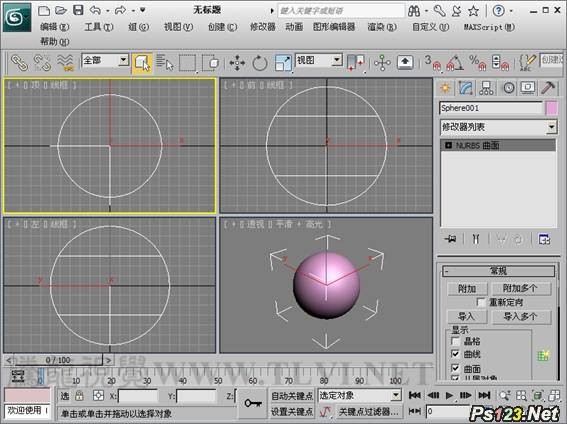Click the Bind to Space Warp tool
Screen dimensions: 567x424
(65, 63)
